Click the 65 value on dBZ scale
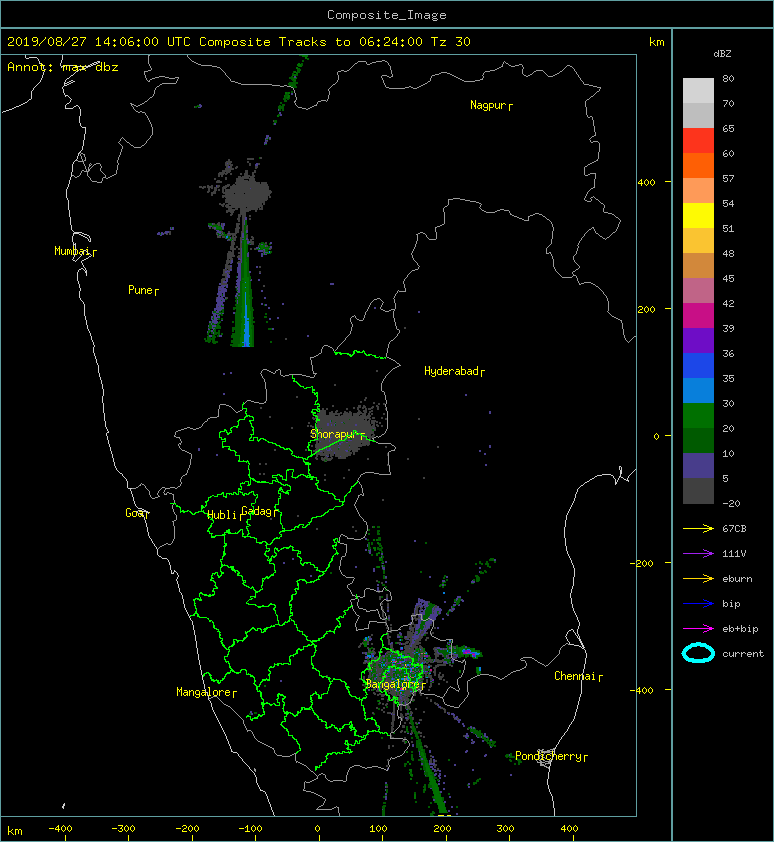Viewport: 774px width, 842px height. 728,128
